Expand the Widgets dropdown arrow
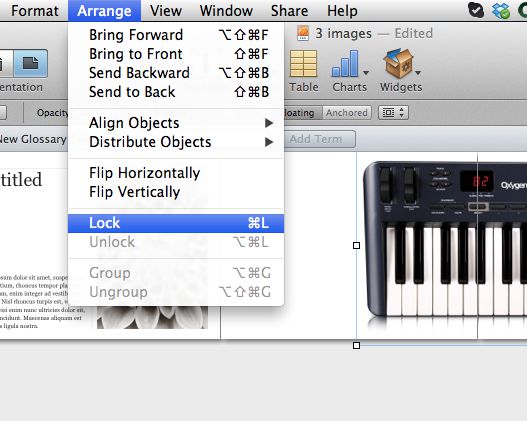527x421 pixels. 418,73
